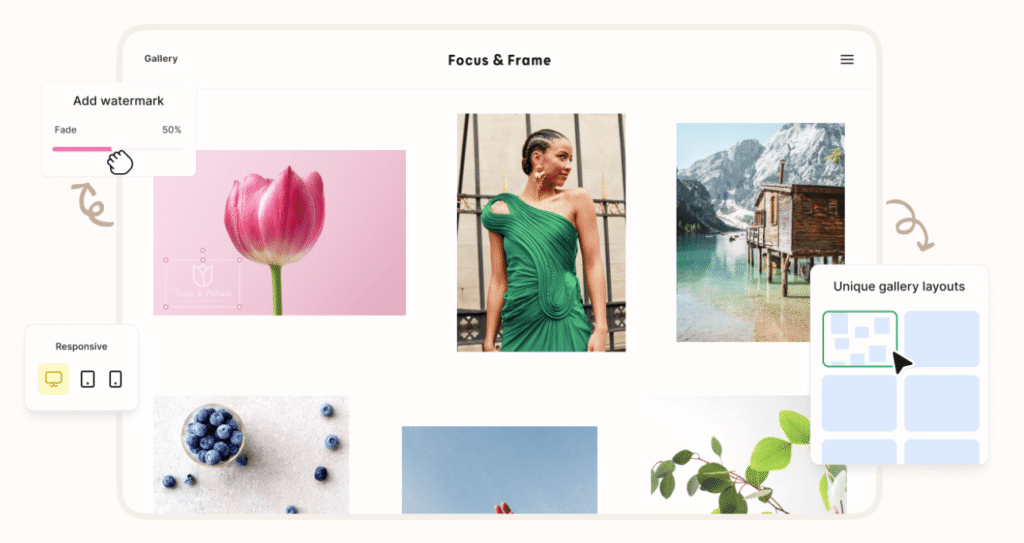Select the tablet view icon

[88, 379]
